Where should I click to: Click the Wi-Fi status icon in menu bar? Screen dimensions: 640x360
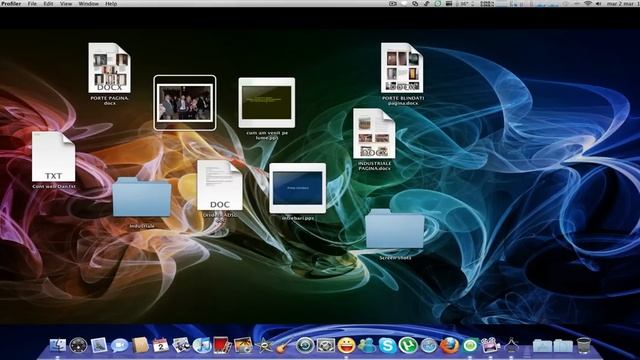click(588, 3)
